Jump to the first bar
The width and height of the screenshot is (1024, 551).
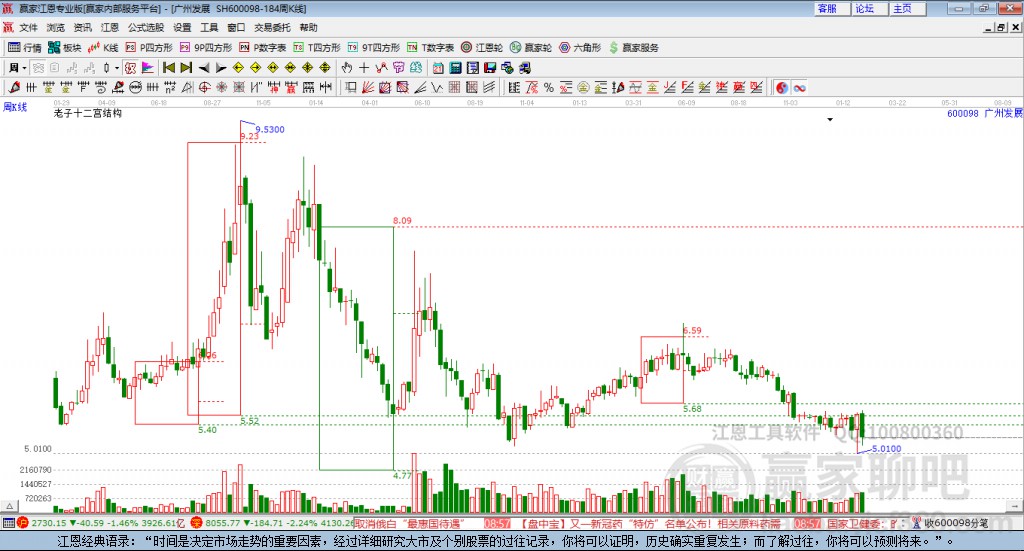click(168, 68)
